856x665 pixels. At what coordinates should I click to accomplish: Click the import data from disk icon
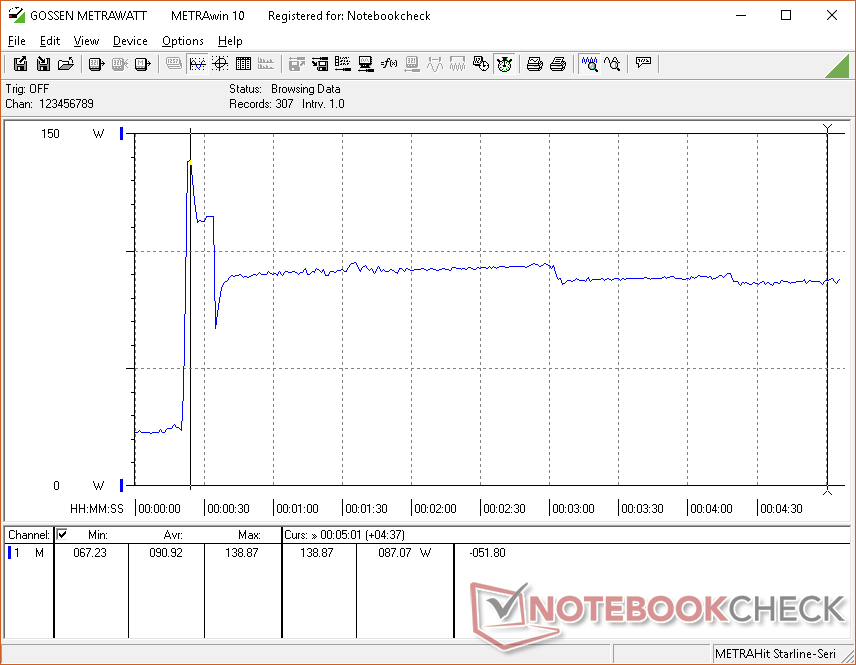click(43, 64)
